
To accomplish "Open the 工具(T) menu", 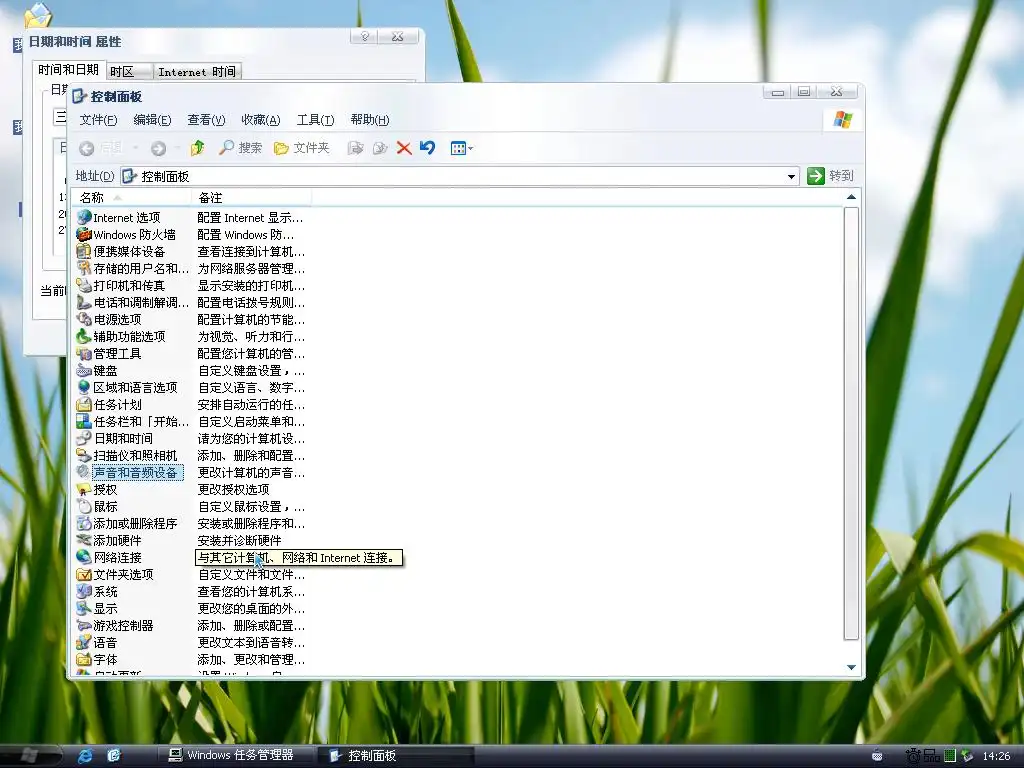I will point(315,120).
